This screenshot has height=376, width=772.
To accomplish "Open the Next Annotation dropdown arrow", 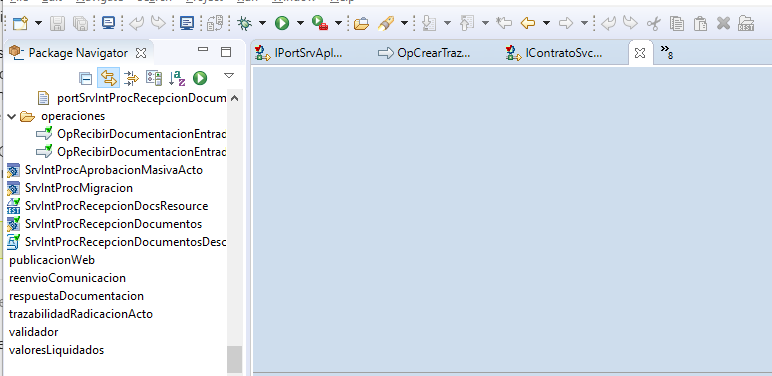I will click(447, 23).
